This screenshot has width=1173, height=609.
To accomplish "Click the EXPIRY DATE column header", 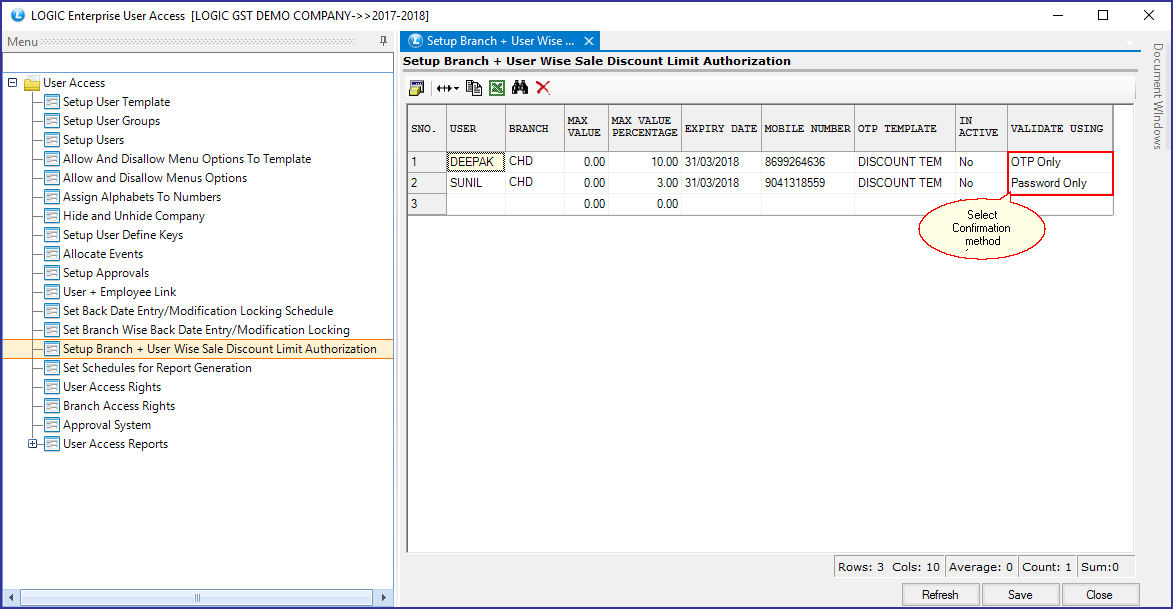I will [x=721, y=129].
